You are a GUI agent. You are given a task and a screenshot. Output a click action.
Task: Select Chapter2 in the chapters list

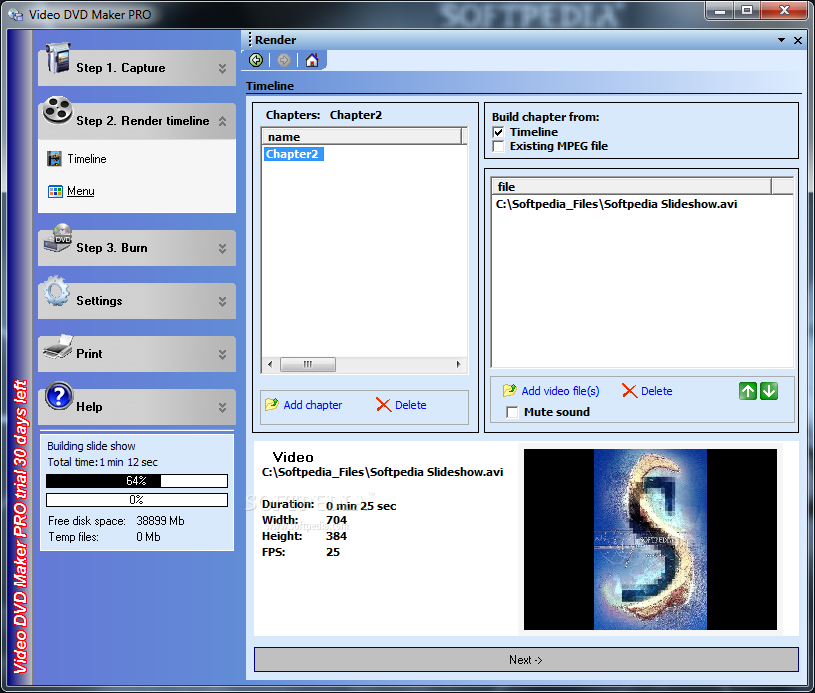(292, 154)
